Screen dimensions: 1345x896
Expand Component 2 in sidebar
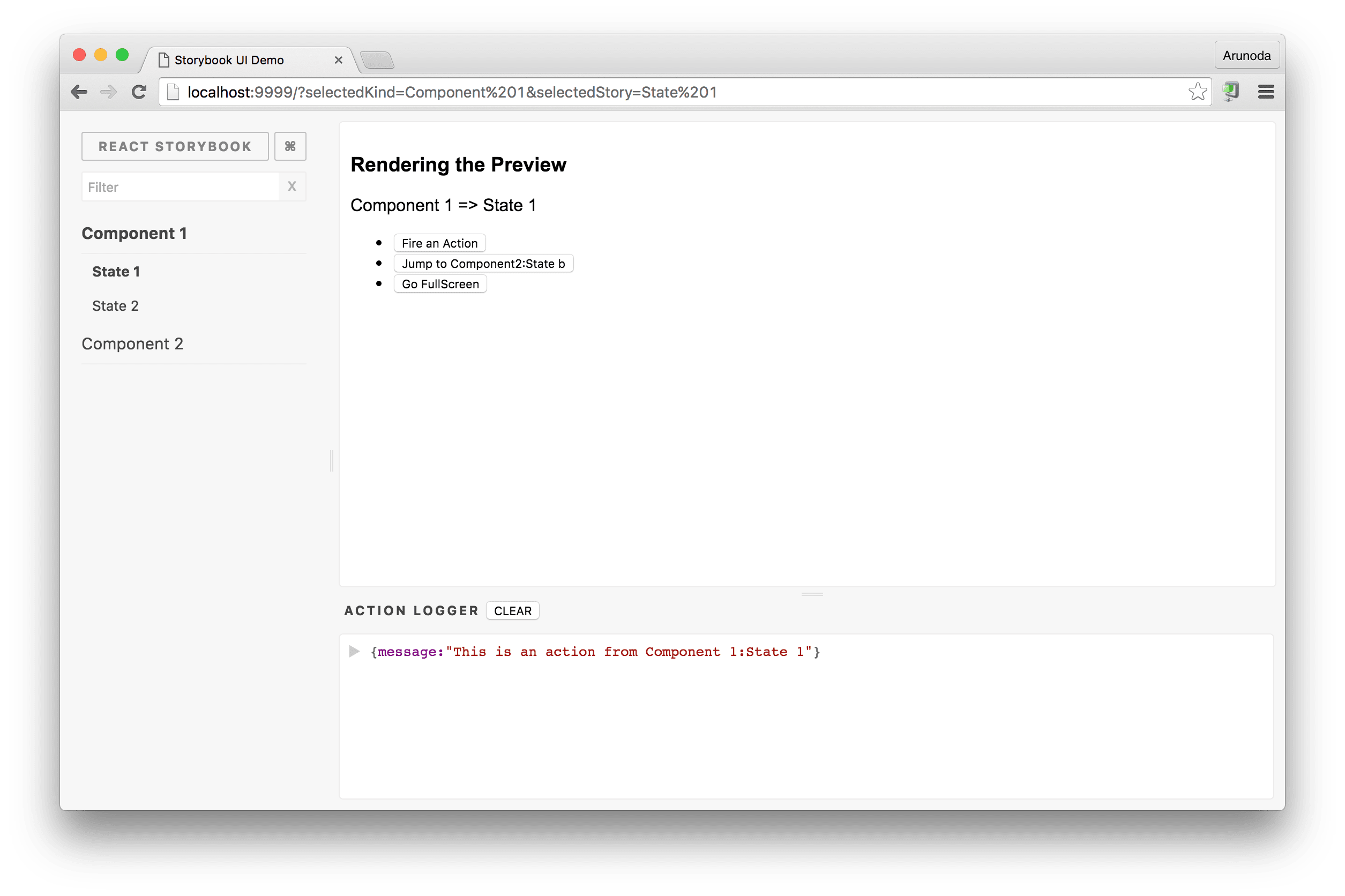pyautogui.click(x=132, y=344)
